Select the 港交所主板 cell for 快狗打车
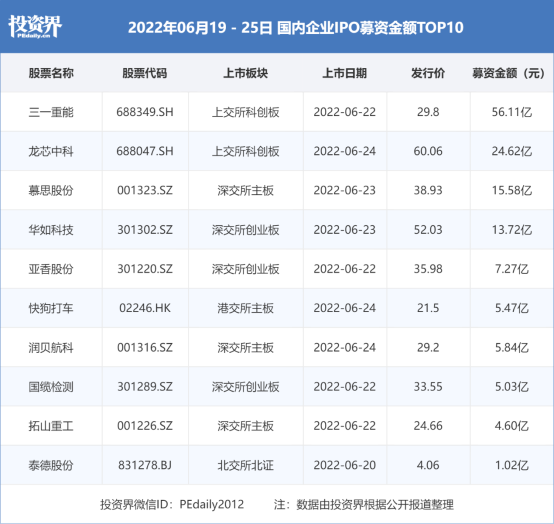This screenshot has height=524, width=554. [x=246, y=308]
